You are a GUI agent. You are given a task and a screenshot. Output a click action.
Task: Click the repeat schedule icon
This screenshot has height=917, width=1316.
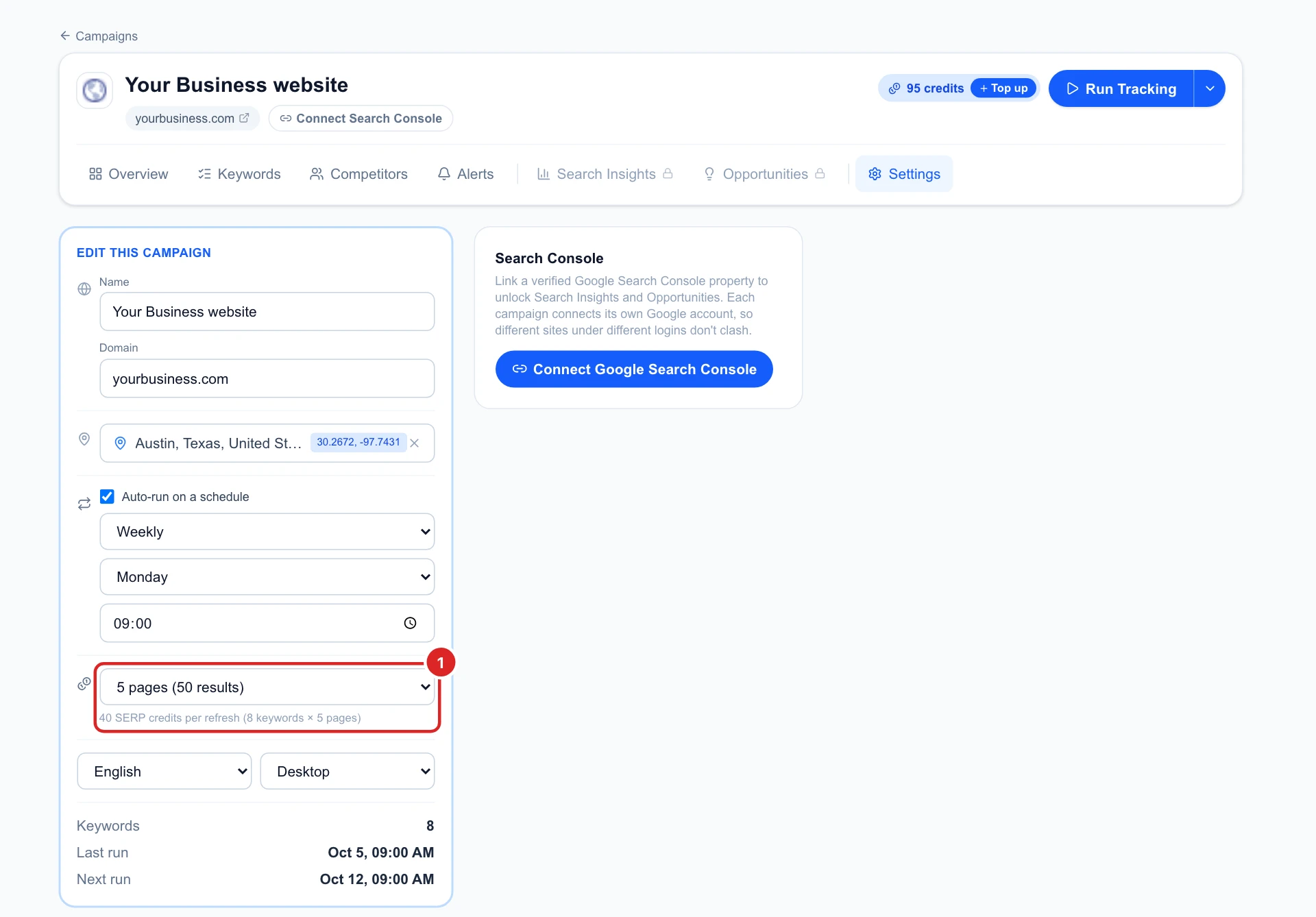click(84, 504)
